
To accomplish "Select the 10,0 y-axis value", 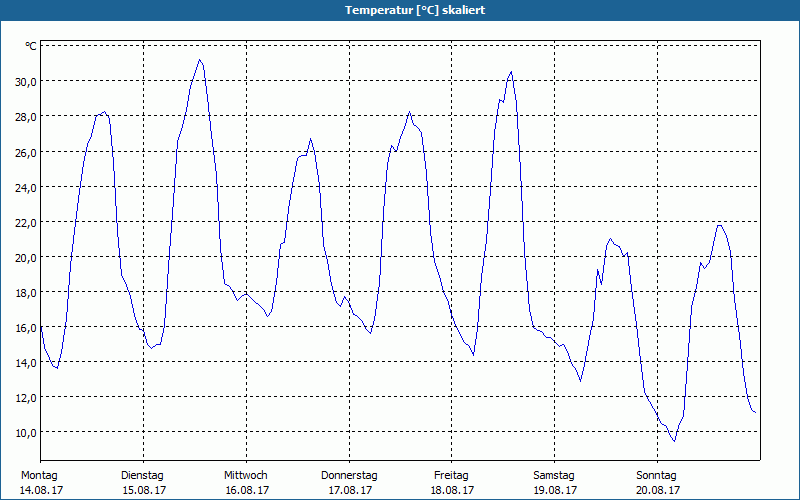I will tap(26, 433).
